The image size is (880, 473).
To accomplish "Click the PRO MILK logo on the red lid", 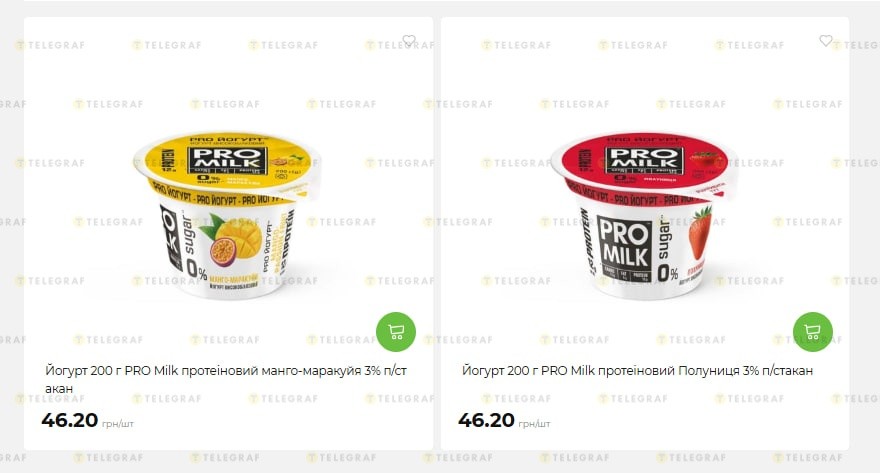I will [x=644, y=159].
